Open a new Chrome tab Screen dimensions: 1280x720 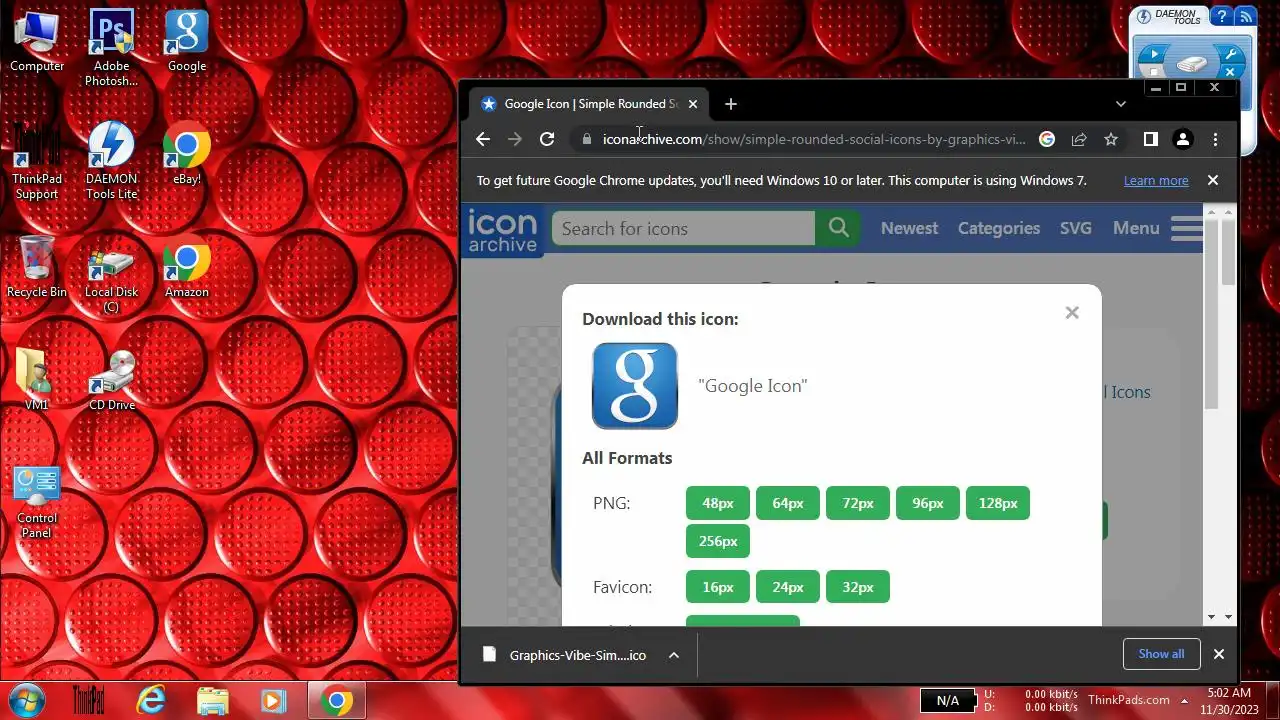(731, 104)
